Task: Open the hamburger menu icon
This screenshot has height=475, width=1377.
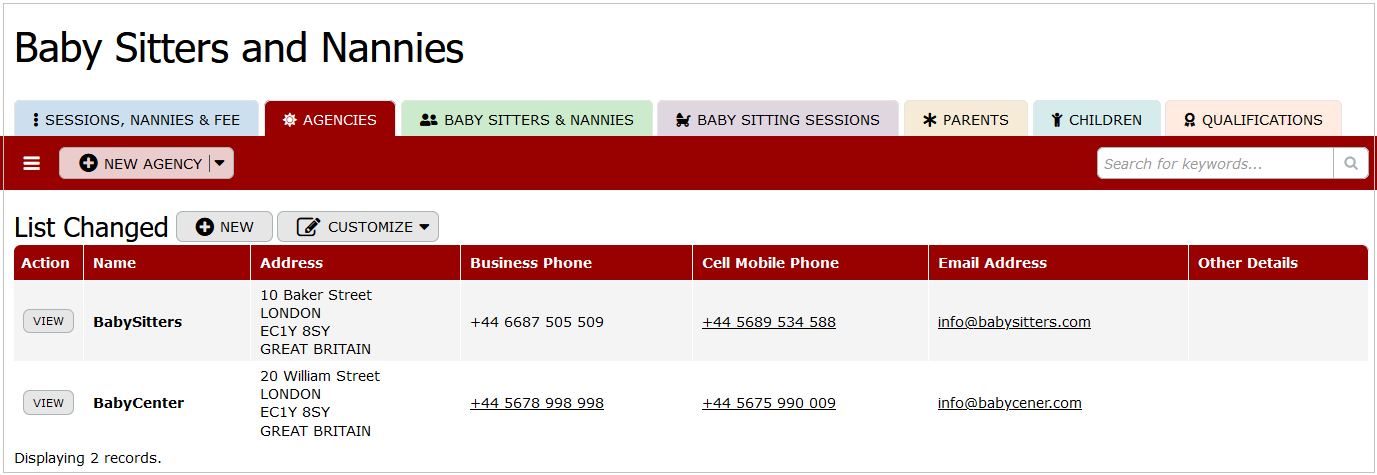Action: coord(32,163)
